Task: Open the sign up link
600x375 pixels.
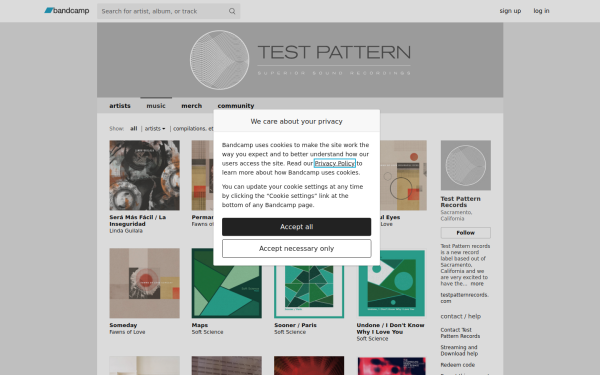Action: point(510,11)
